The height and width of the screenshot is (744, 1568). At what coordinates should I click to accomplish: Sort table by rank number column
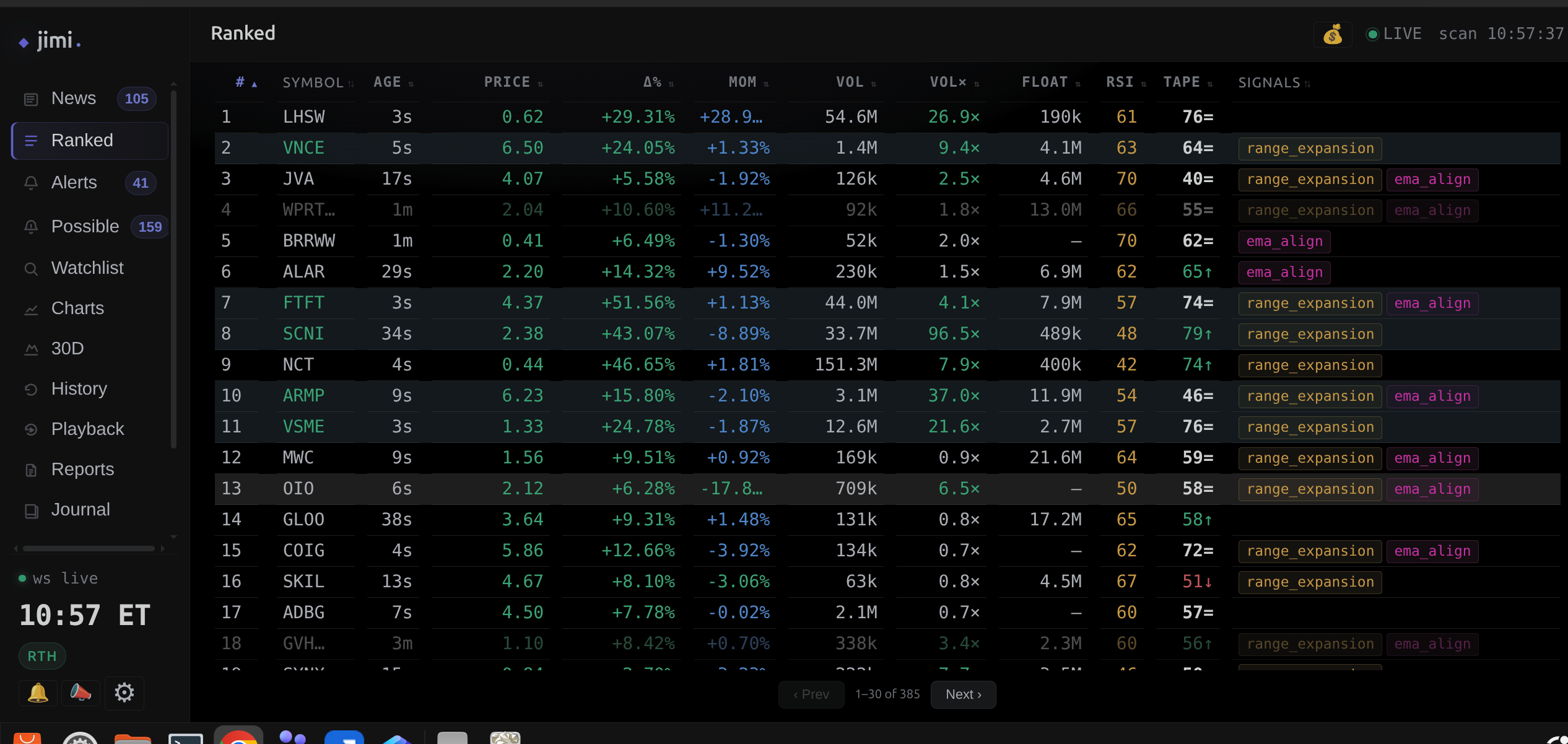pos(246,82)
